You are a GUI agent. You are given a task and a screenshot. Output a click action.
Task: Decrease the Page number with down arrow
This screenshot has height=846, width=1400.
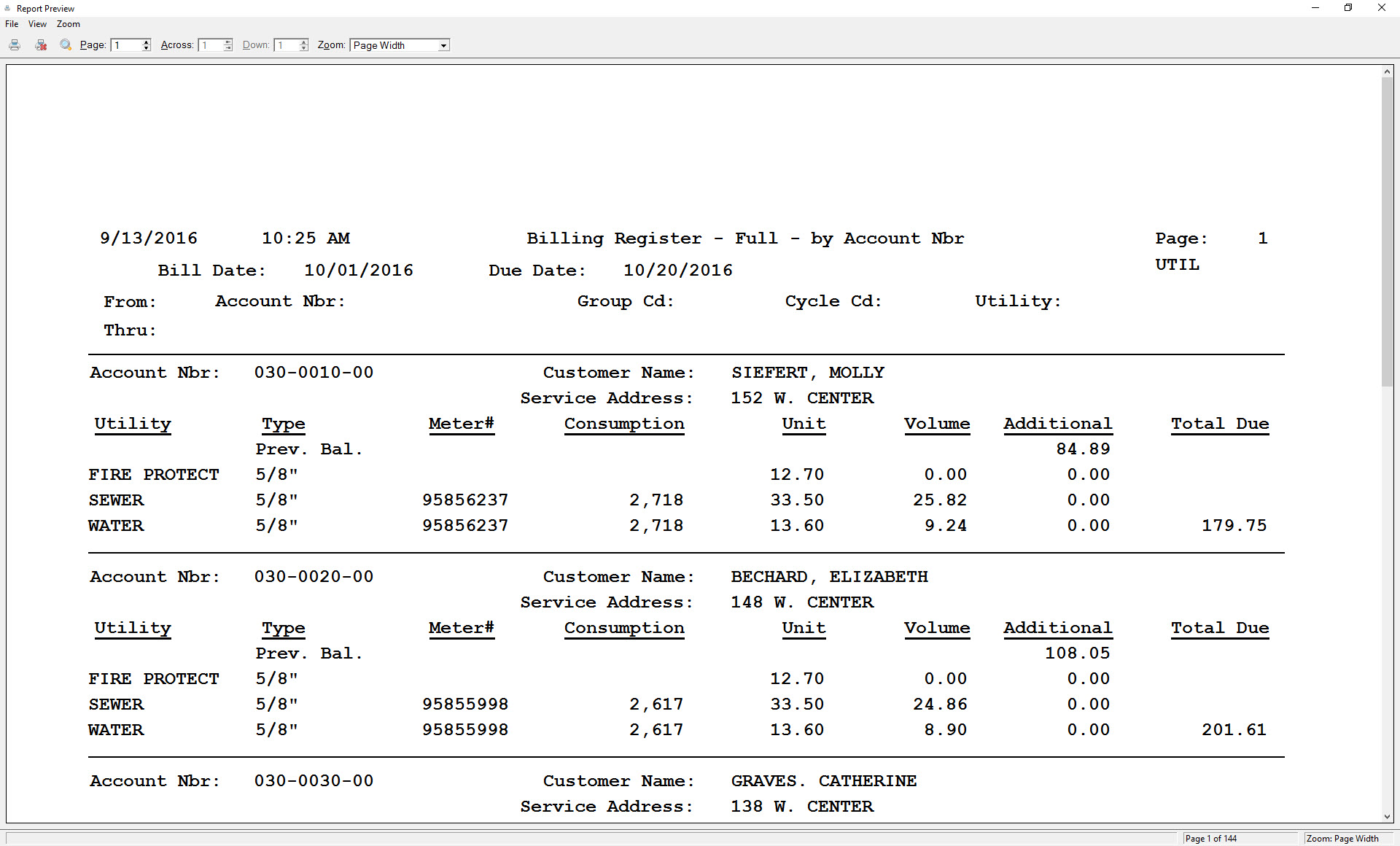(x=147, y=48)
